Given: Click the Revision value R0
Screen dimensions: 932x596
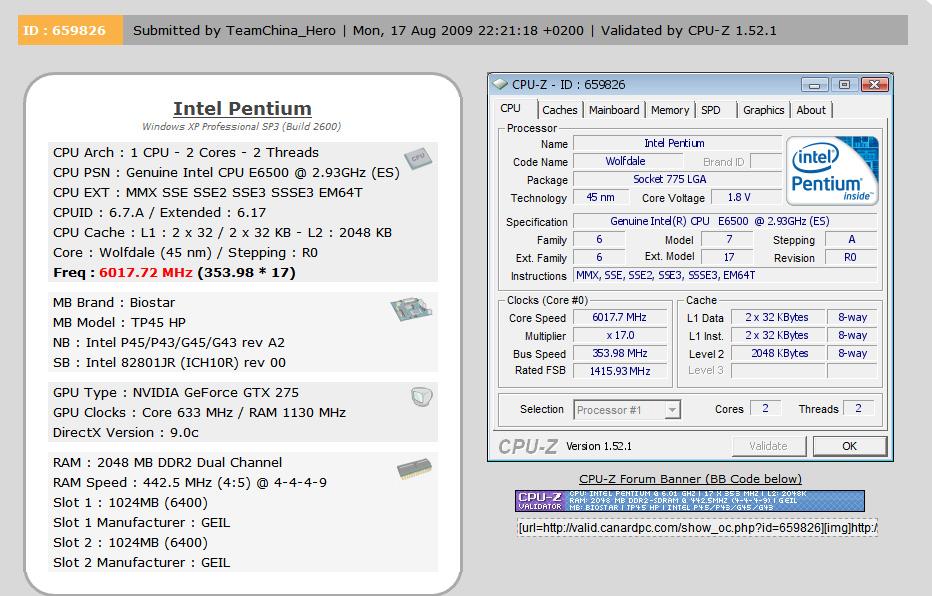Looking at the screenshot, I should coord(851,257).
